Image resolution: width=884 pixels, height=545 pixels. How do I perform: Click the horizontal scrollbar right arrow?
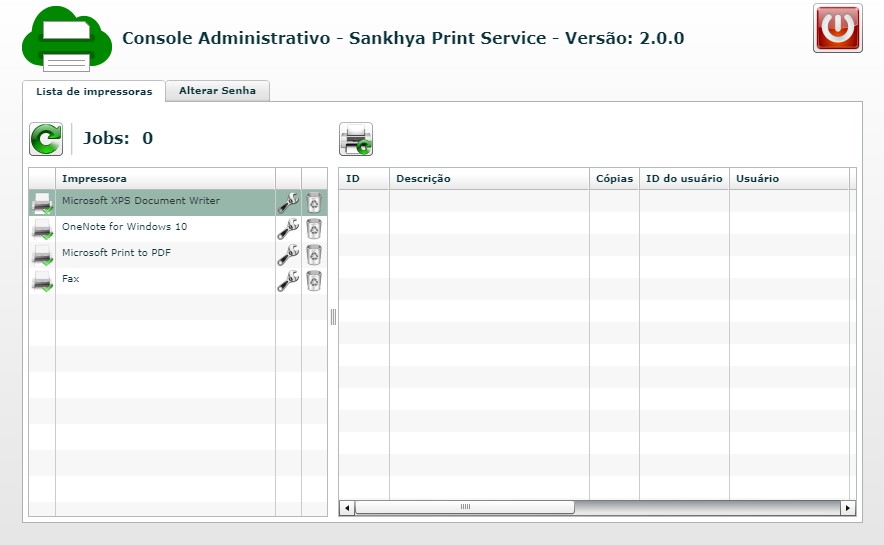click(847, 508)
